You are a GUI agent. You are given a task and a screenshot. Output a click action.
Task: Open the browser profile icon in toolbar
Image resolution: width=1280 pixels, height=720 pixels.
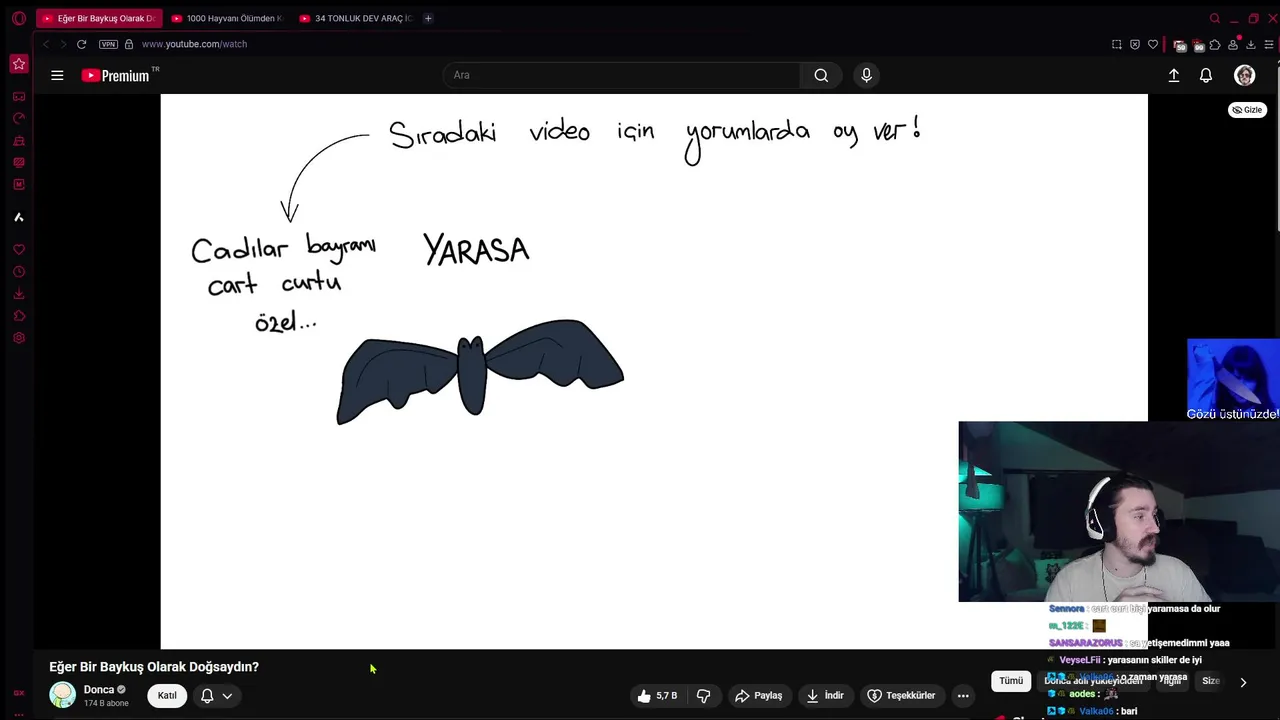click(x=1233, y=44)
